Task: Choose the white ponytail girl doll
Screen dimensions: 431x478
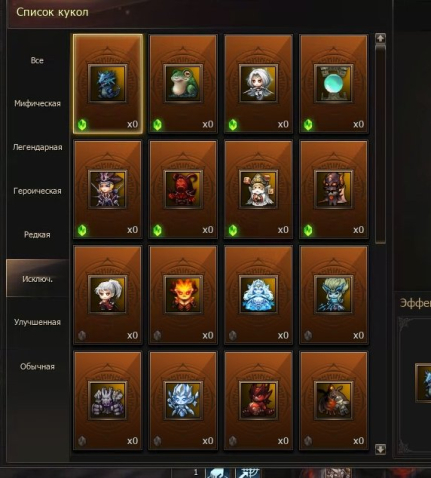Action: tap(108, 295)
